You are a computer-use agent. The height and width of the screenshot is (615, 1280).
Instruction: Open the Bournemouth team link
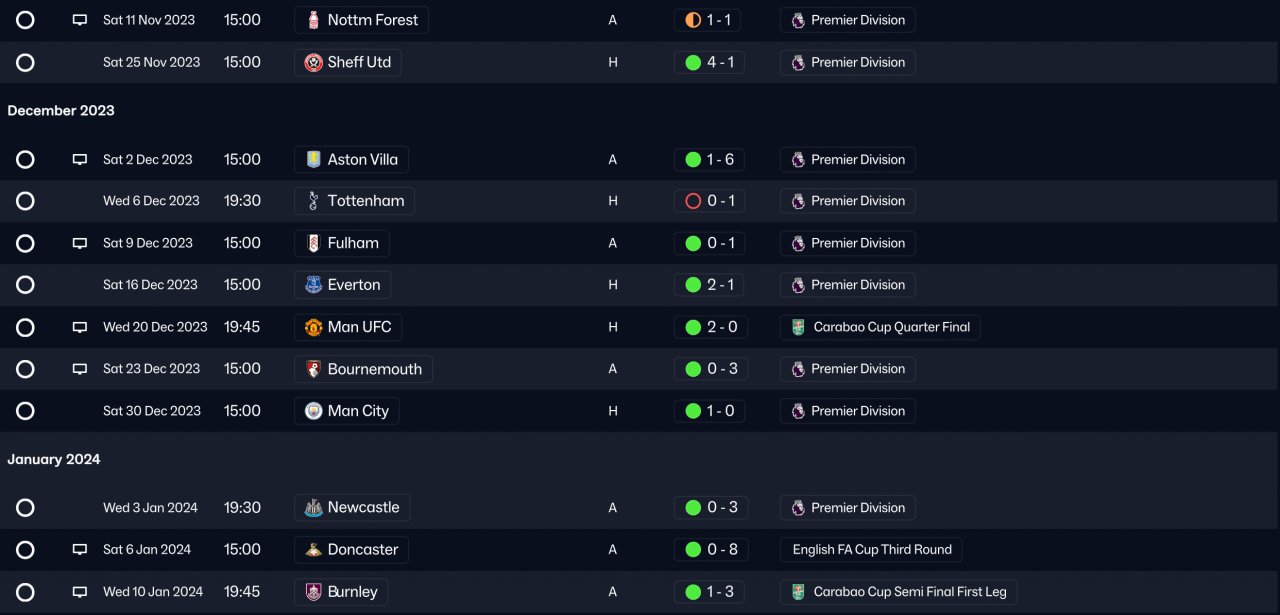tap(374, 369)
